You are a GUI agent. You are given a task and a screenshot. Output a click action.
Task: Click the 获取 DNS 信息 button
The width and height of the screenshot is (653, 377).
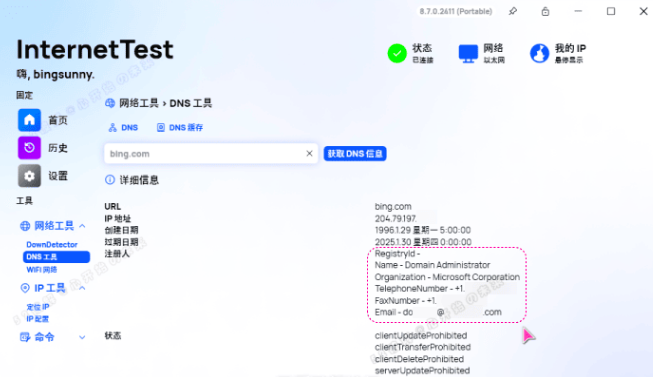[355, 154]
